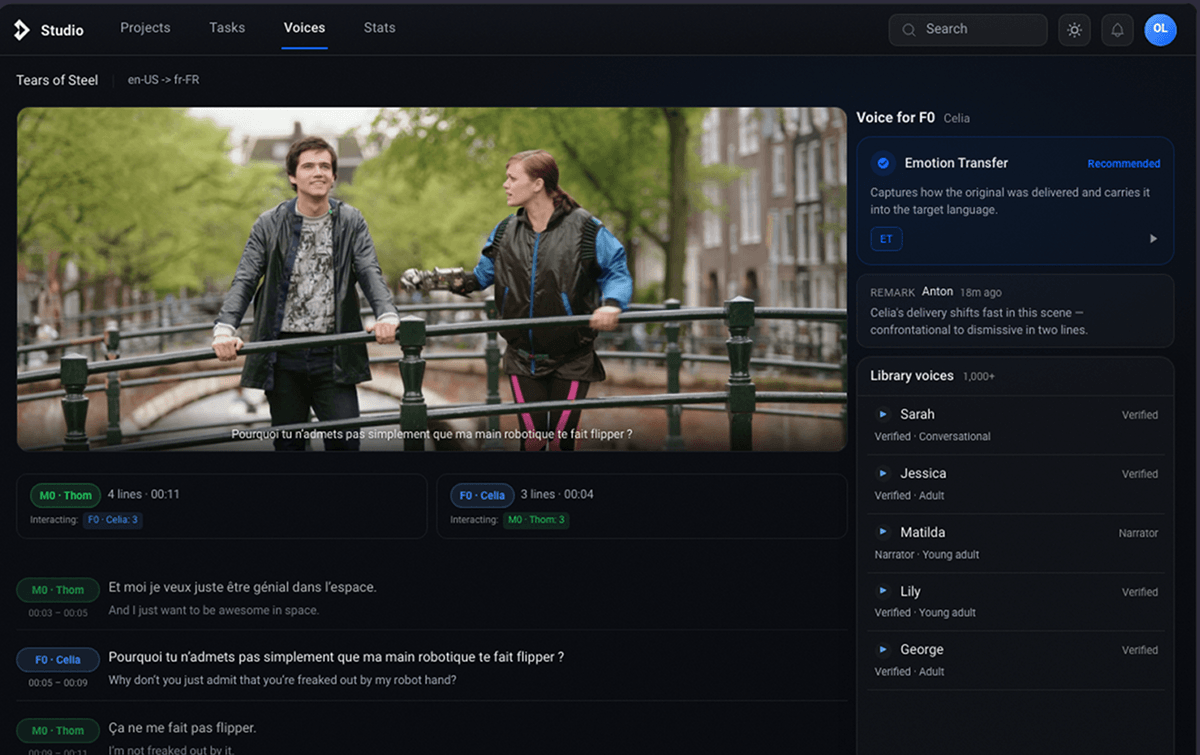Click source text 'Why don't you just admit'
Screen dimensions: 1200x755
282,680
